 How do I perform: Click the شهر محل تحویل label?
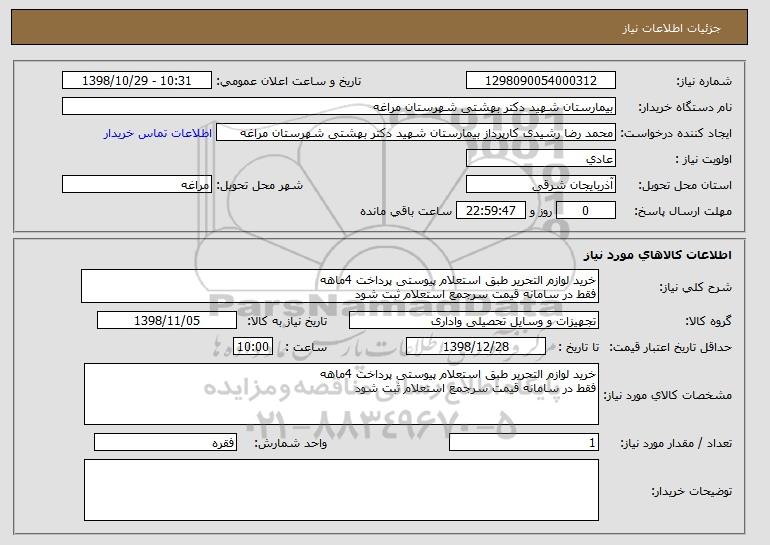coord(260,185)
